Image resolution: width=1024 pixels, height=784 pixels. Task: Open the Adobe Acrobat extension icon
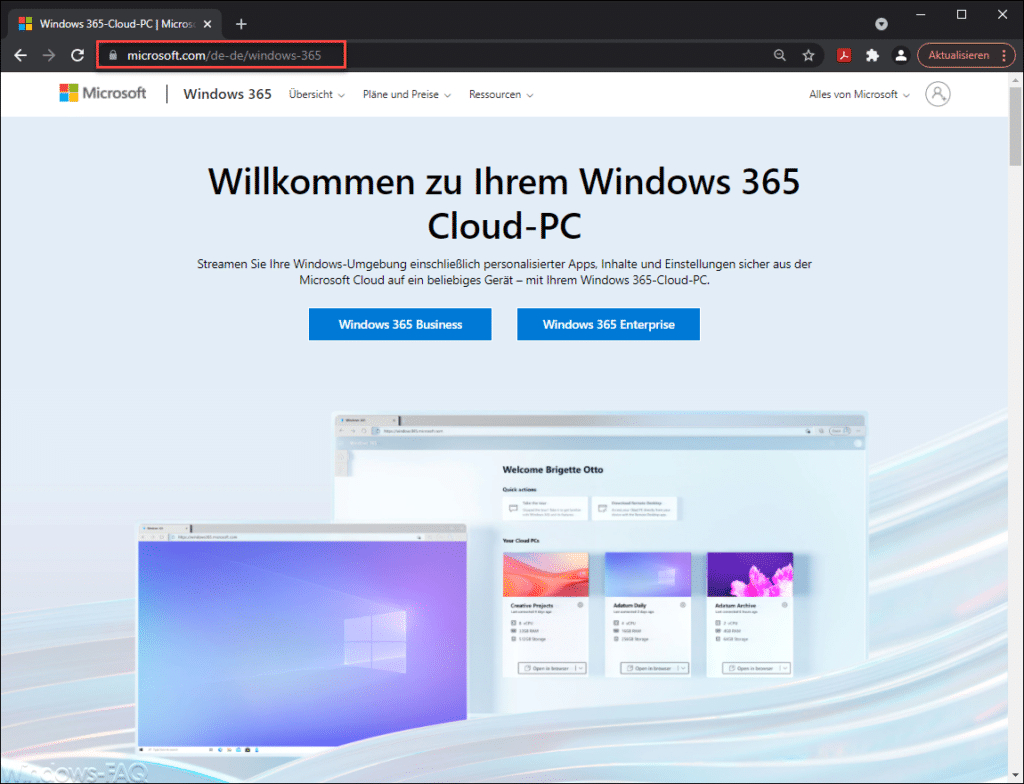(844, 56)
